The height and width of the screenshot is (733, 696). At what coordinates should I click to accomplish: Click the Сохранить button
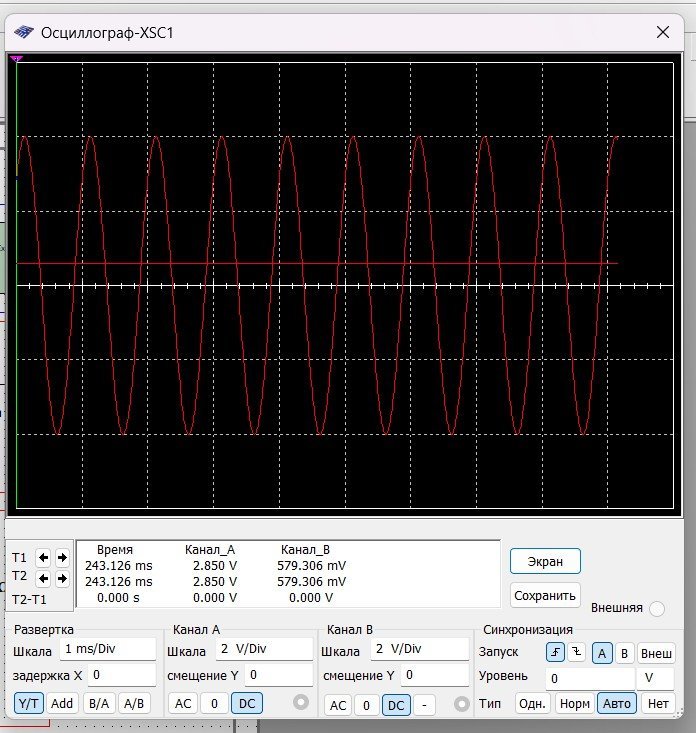[x=545, y=595]
